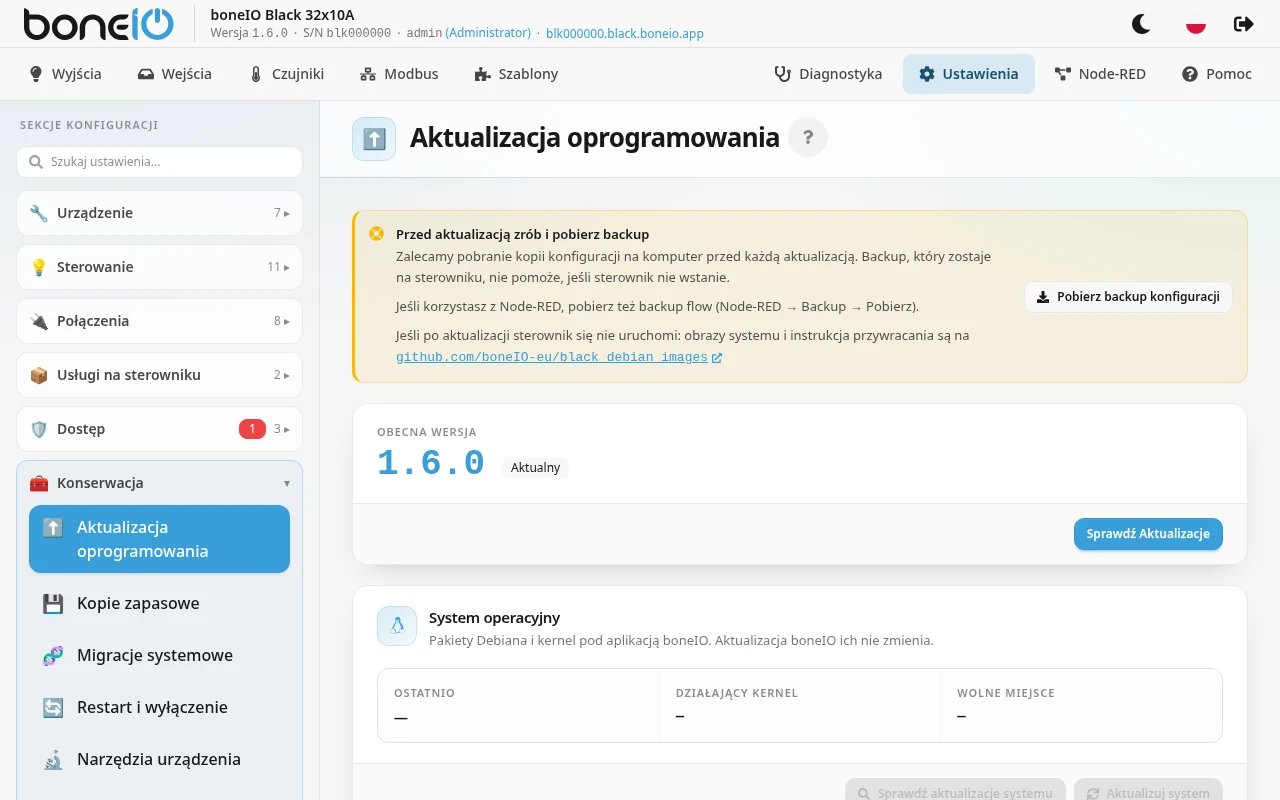Click the (Administrator) role label in the header

click(488, 33)
